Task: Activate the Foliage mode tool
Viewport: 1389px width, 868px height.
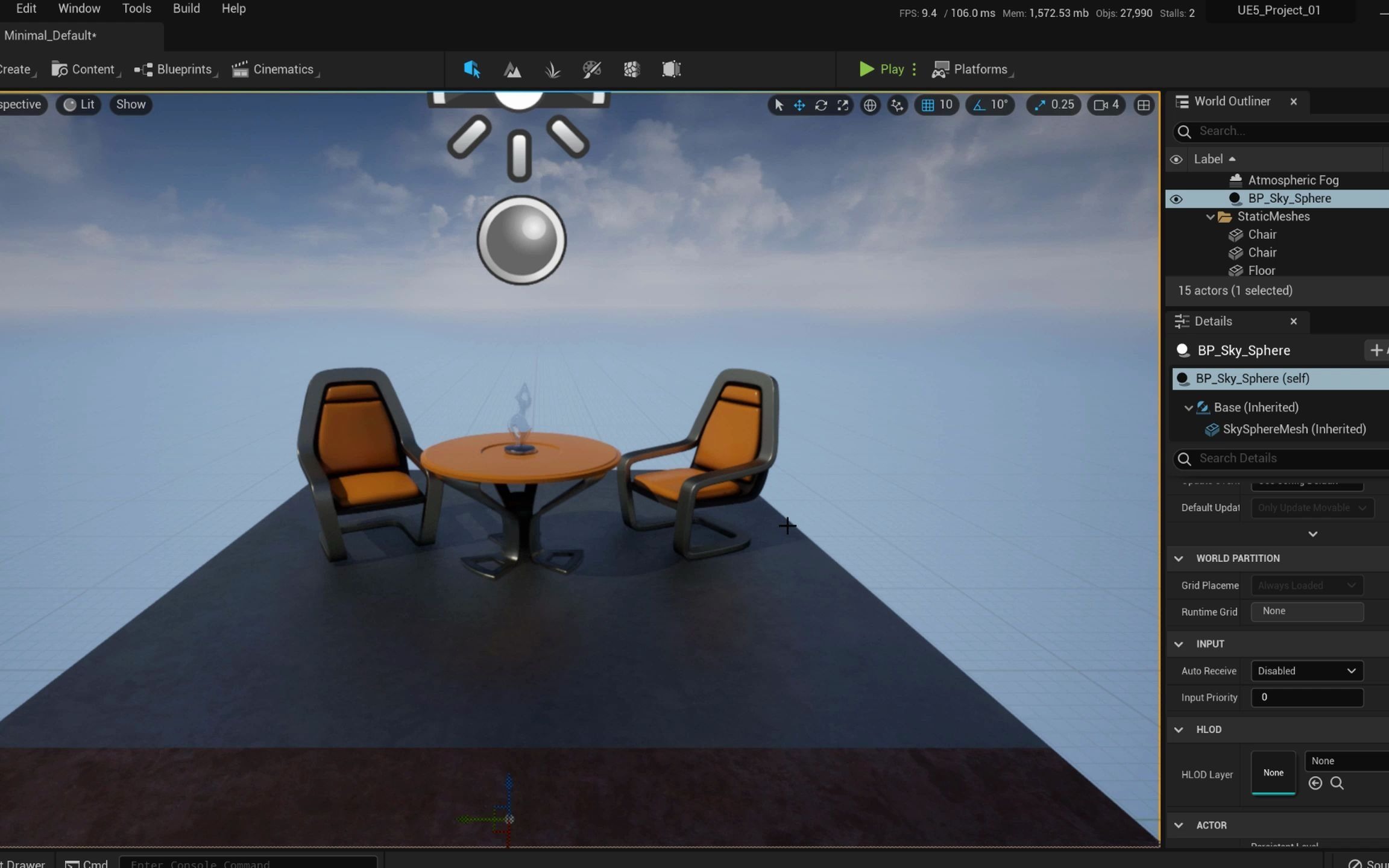Action: (x=552, y=69)
